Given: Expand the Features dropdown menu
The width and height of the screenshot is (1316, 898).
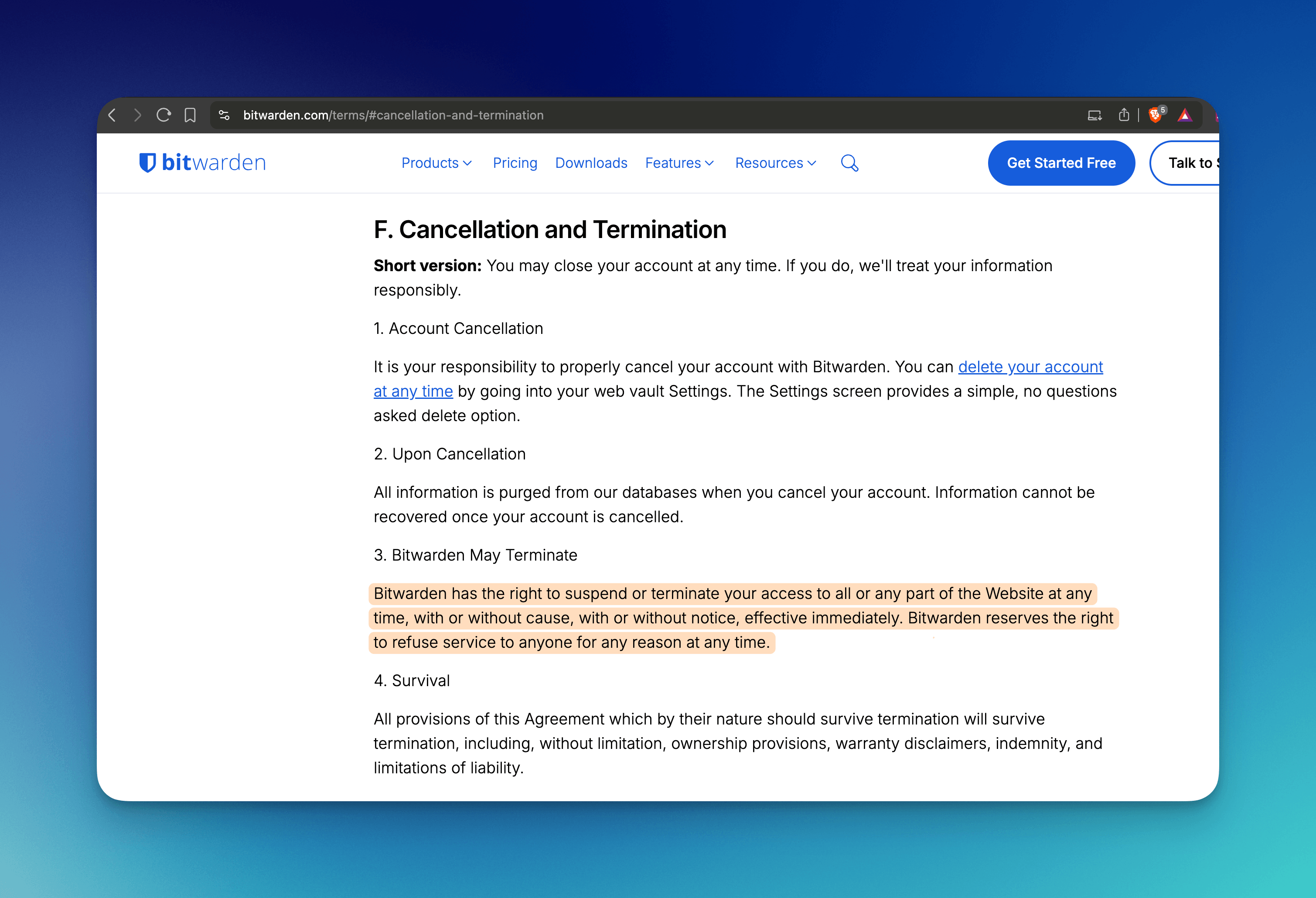Looking at the screenshot, I should (679, 163).
